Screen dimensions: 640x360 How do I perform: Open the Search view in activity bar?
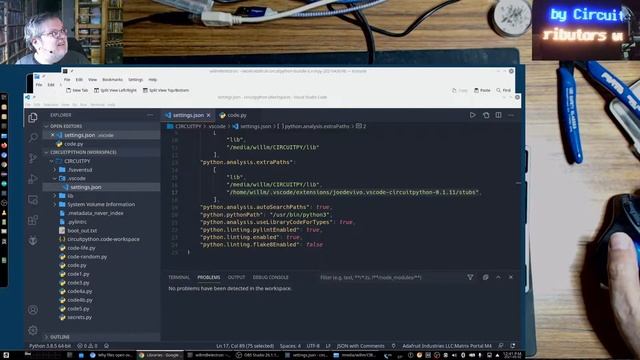coord(33,138)
